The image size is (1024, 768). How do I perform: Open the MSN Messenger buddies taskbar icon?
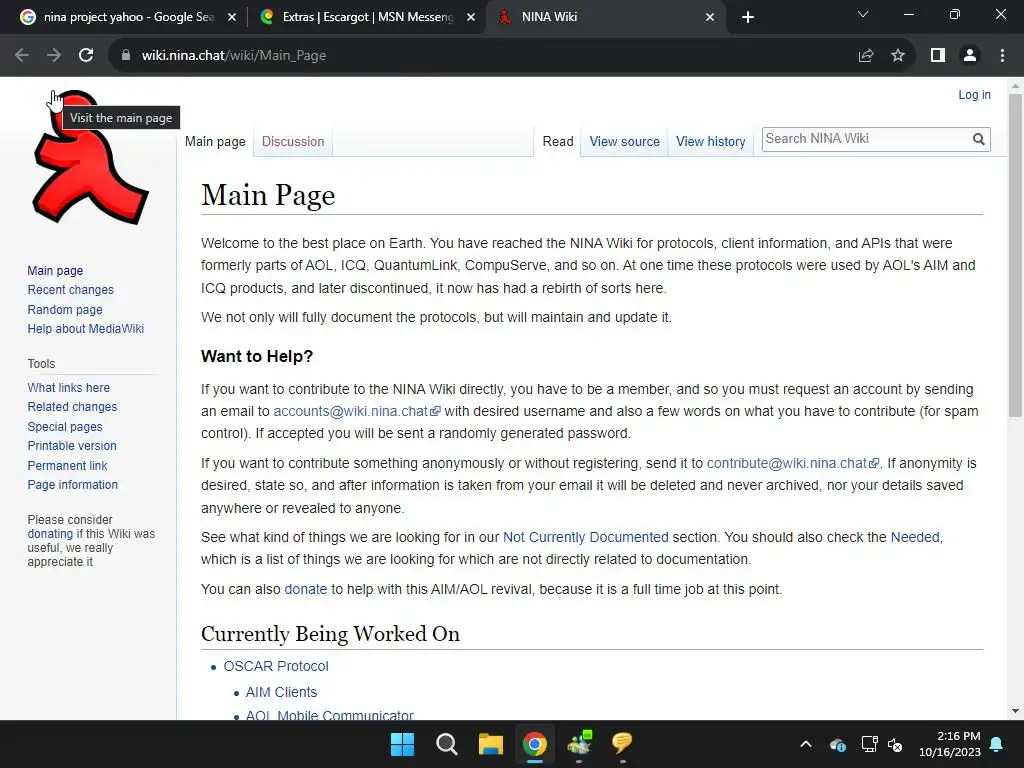(579, 743)
